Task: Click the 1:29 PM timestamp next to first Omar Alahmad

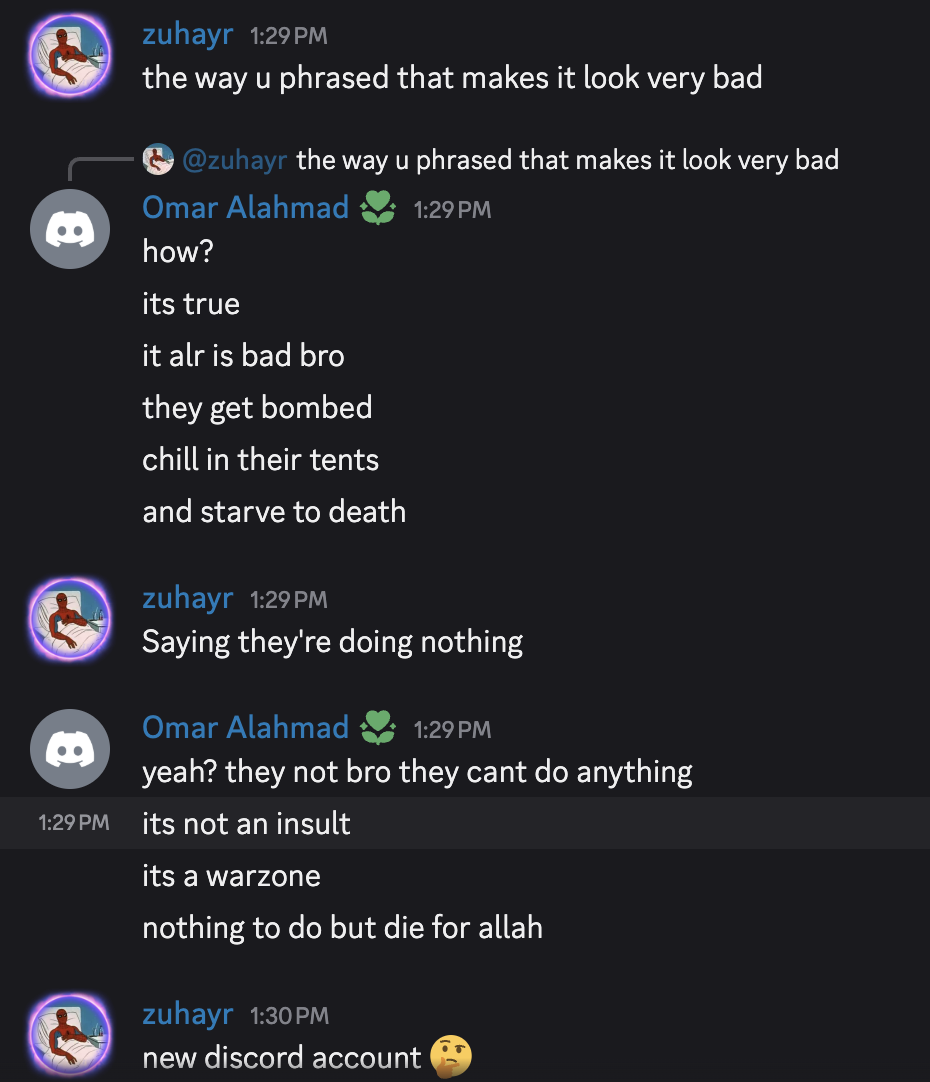Action: tap(452, 210)
